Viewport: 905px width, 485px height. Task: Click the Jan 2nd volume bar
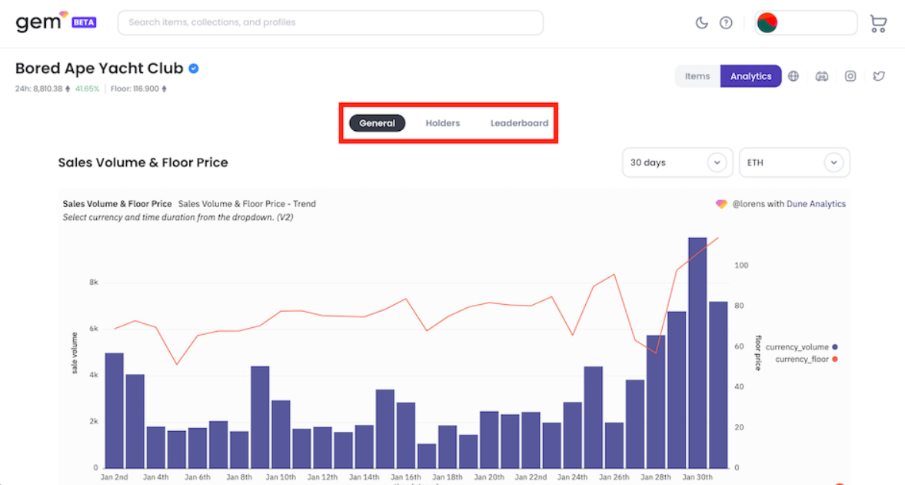point(114,411)
